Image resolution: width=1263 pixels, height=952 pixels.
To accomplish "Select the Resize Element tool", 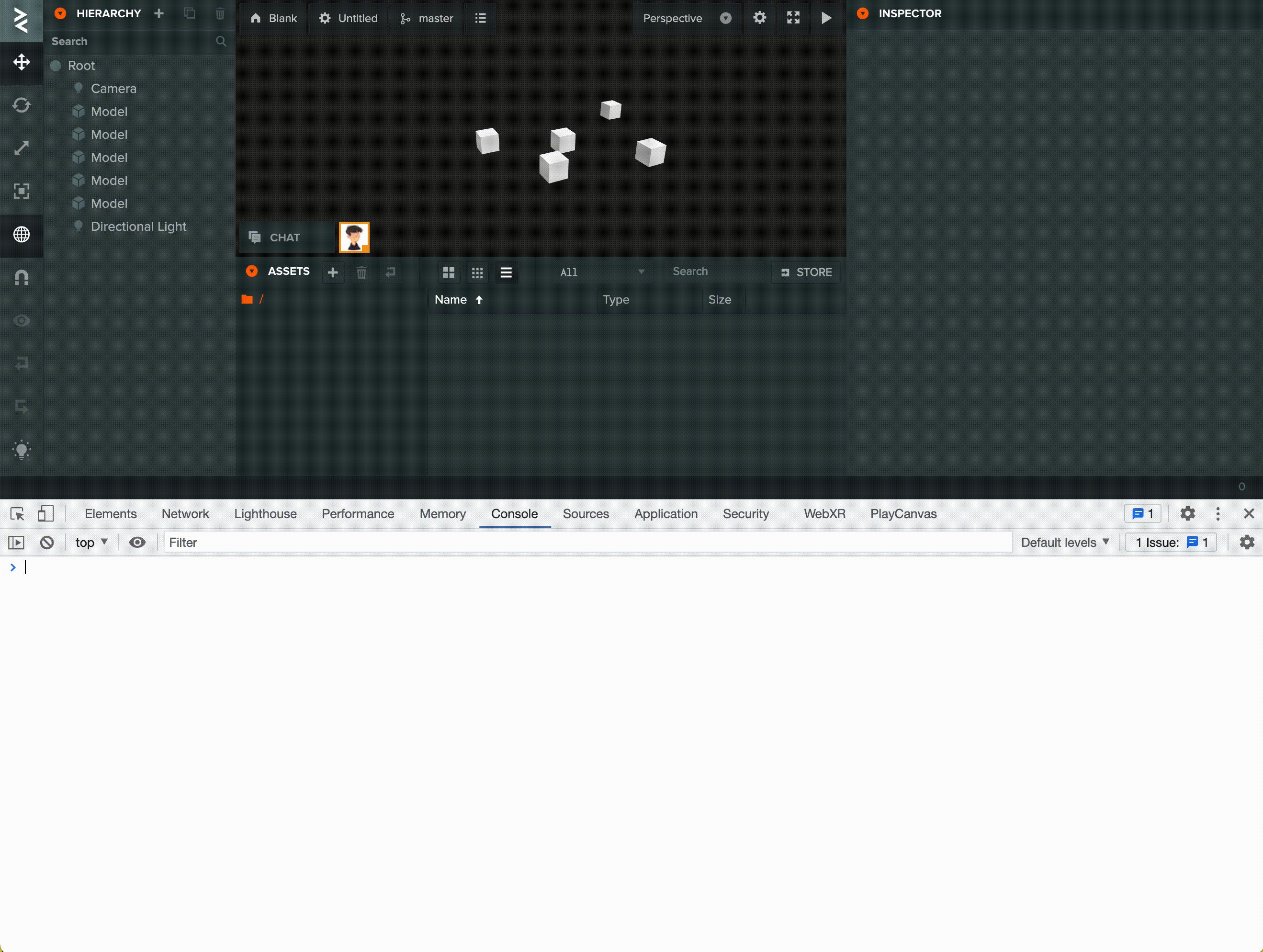I will [x=21, y=192].
